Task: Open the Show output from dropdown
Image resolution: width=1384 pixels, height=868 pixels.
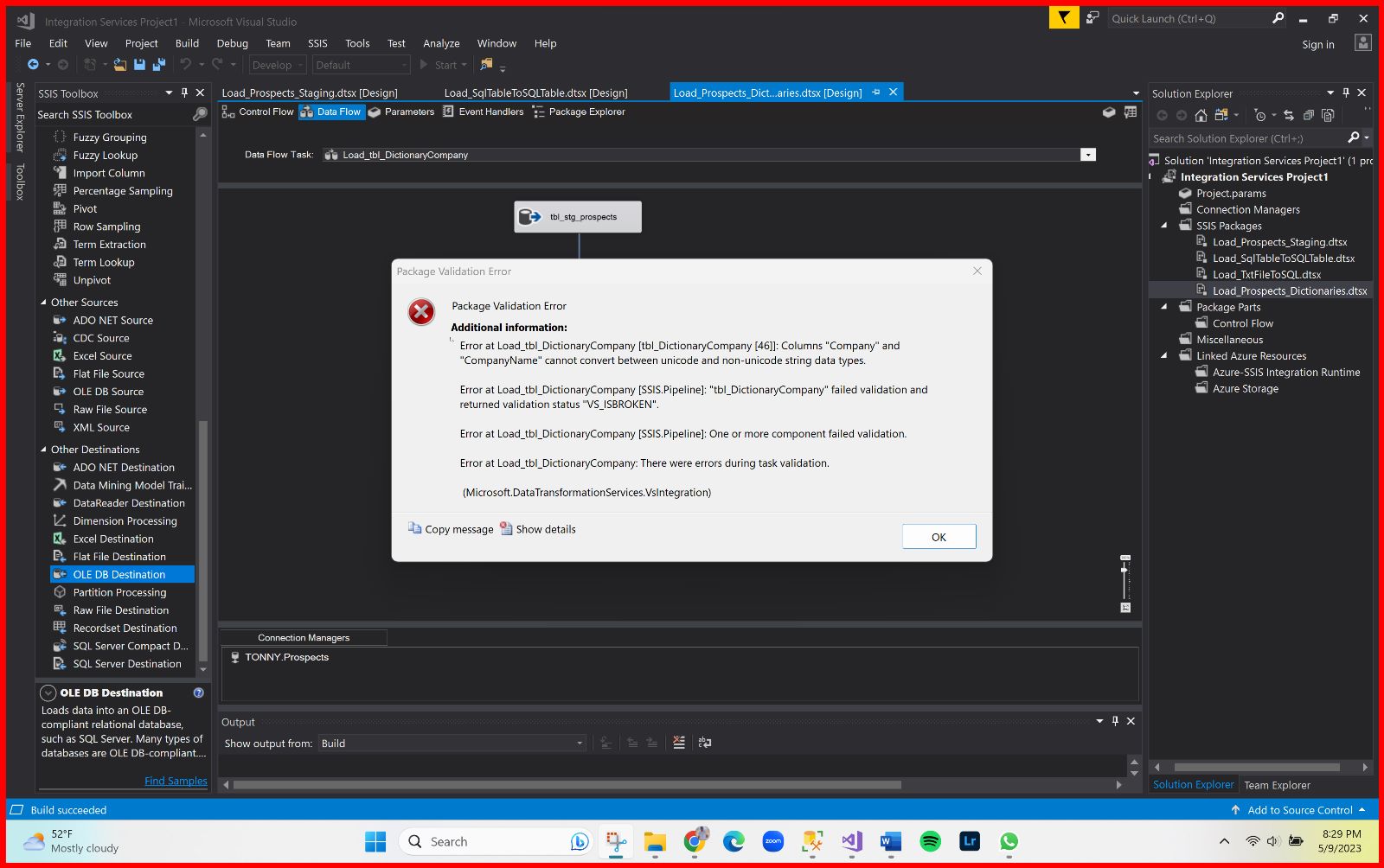Action: tap(452, 744)
